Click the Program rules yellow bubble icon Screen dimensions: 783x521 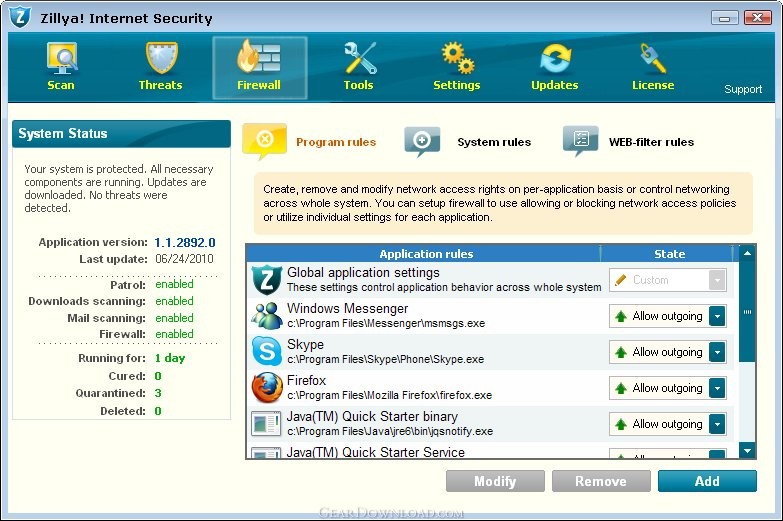[265, 141]
